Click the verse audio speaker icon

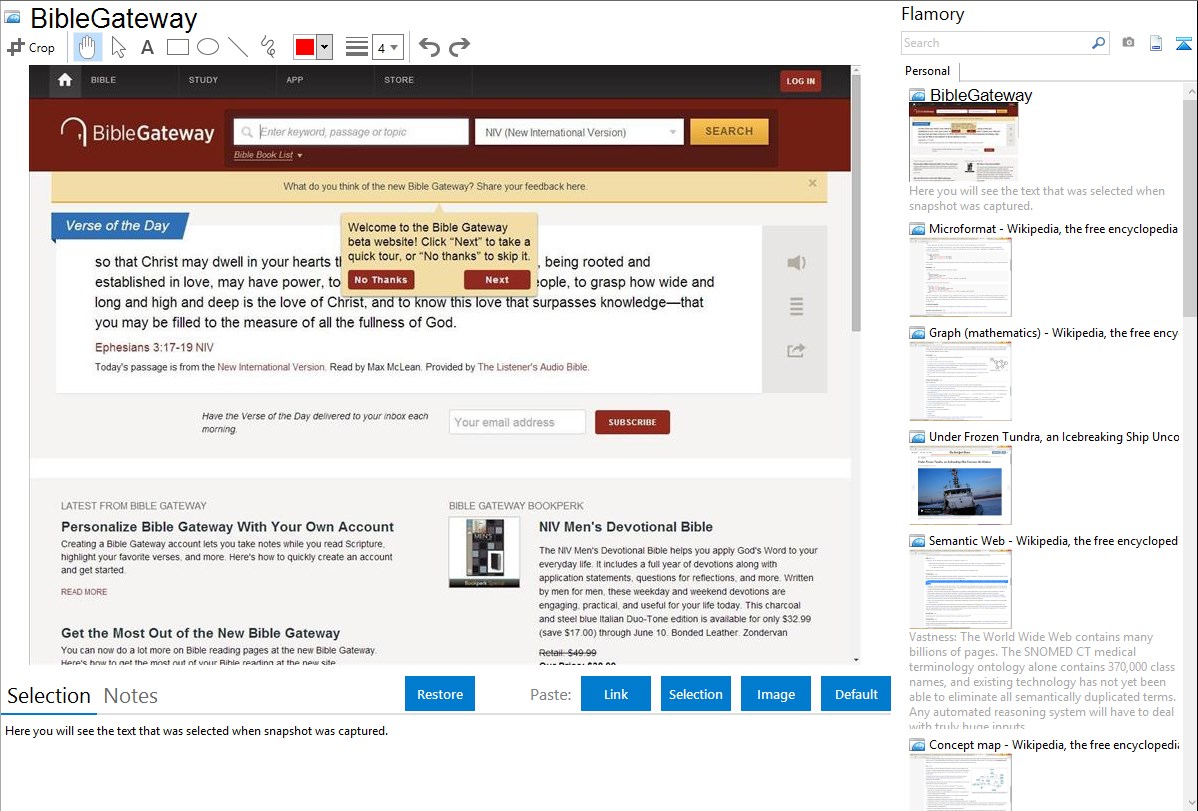796,263
